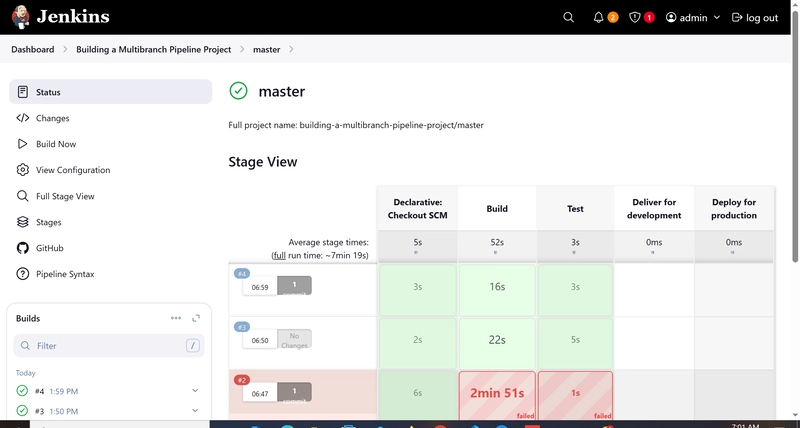Open the master breadcrumb chevron menu
Screen dimensions: 800x428
point(291,49)
